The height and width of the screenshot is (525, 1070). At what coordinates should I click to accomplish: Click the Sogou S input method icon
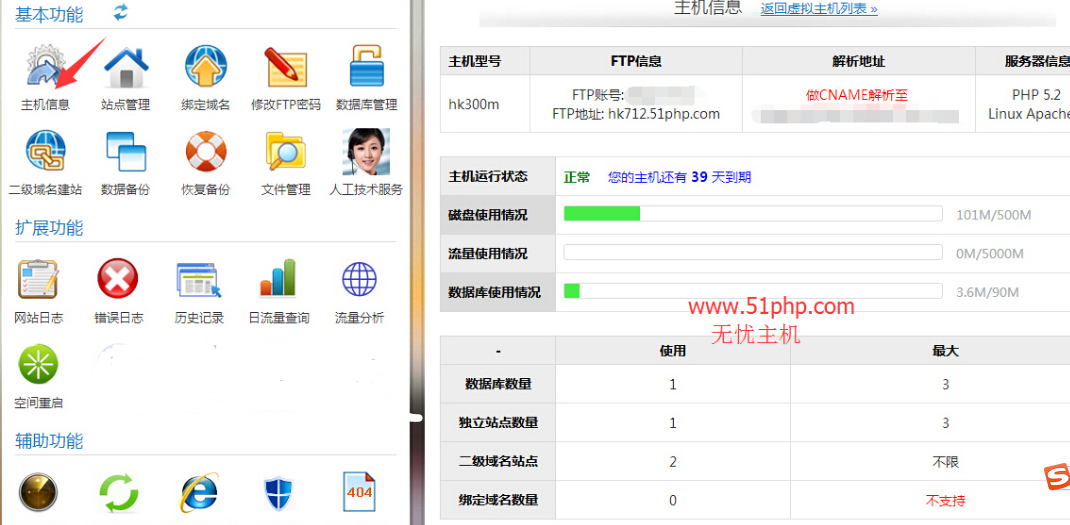click(1057, 477)
